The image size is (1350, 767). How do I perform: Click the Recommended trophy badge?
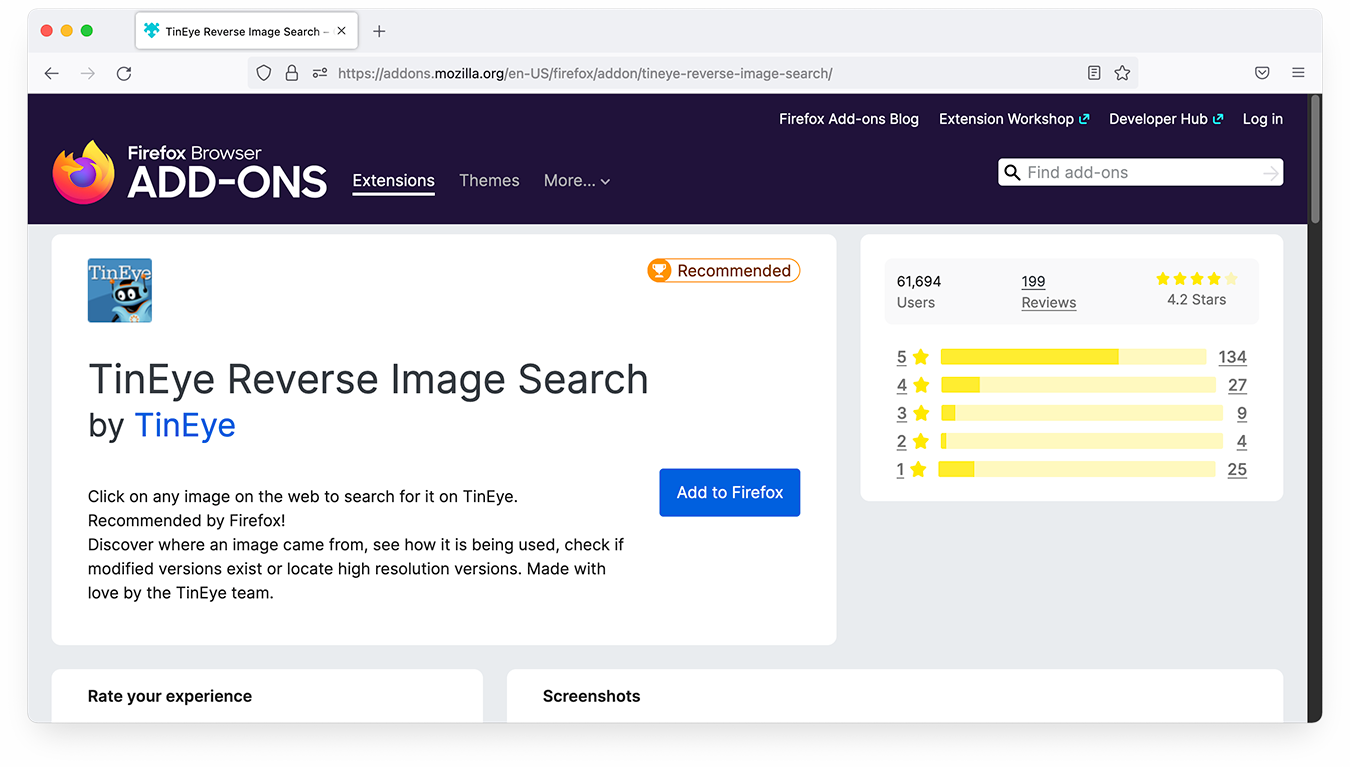[x=724, y=271]
